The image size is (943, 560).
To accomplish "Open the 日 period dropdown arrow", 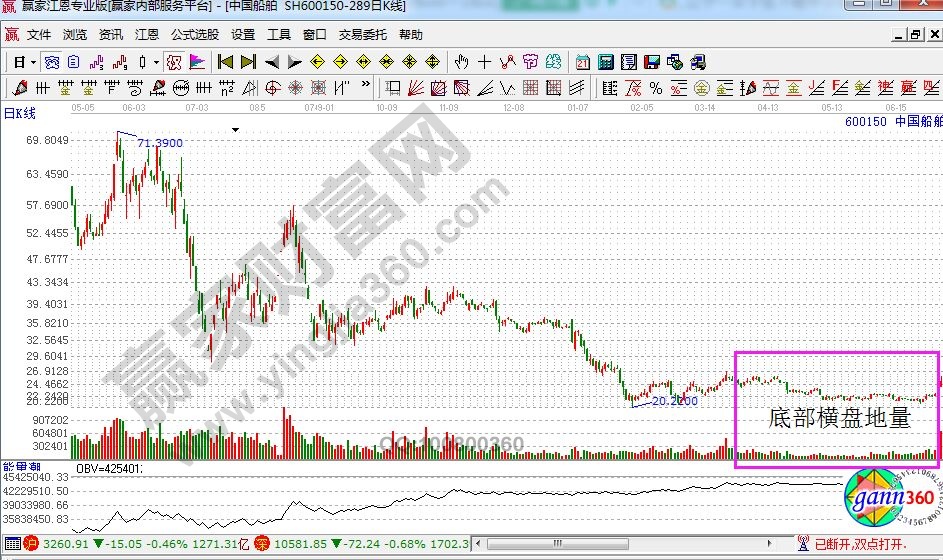I will [33, 62].
